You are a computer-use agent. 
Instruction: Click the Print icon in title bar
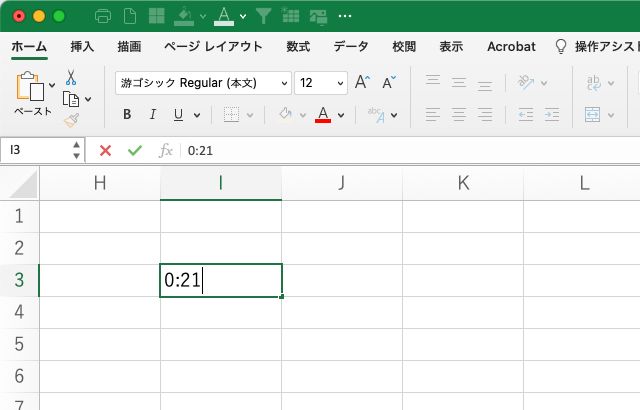102,16
